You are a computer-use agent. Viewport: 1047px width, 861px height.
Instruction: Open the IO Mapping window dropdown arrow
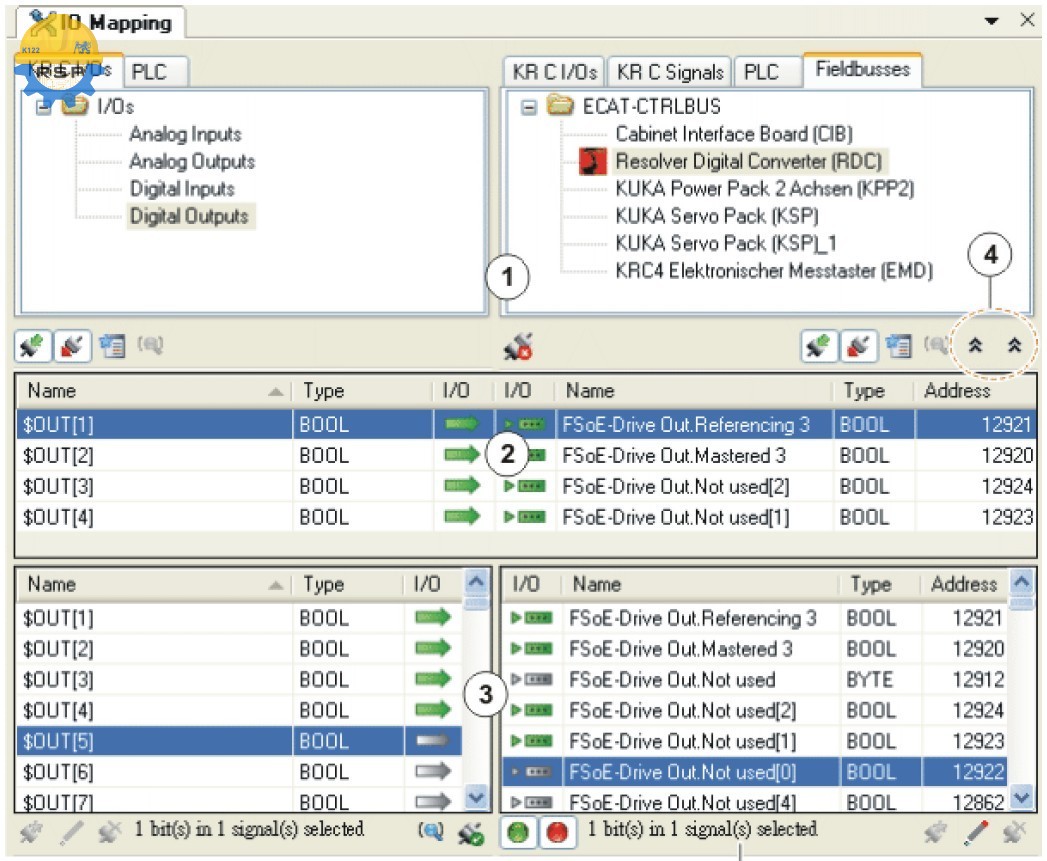[x=992, y=21]
